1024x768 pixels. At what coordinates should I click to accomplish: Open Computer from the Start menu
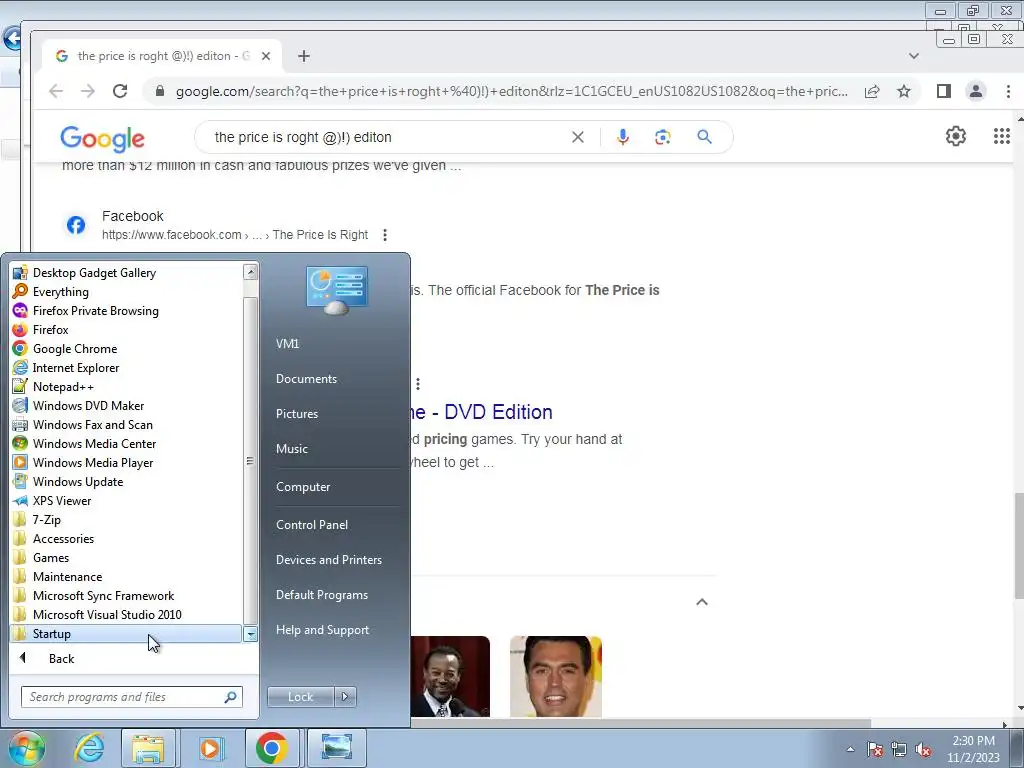coord(303,487)
